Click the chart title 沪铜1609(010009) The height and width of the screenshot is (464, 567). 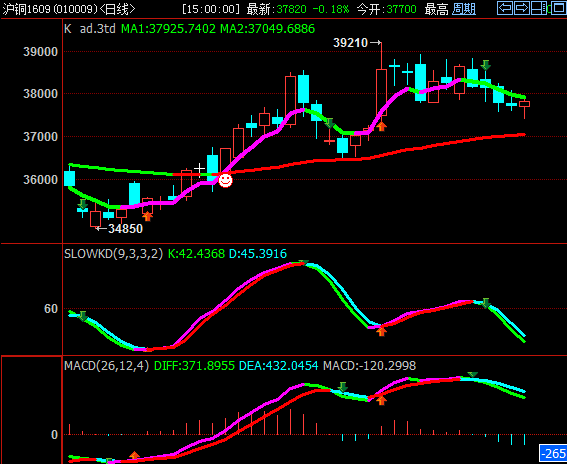50,9
